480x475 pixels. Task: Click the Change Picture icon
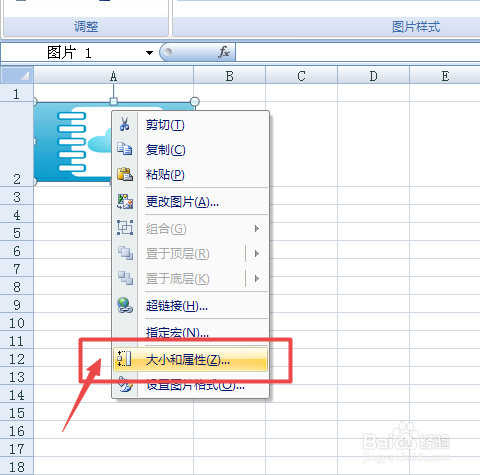(125, 201)
